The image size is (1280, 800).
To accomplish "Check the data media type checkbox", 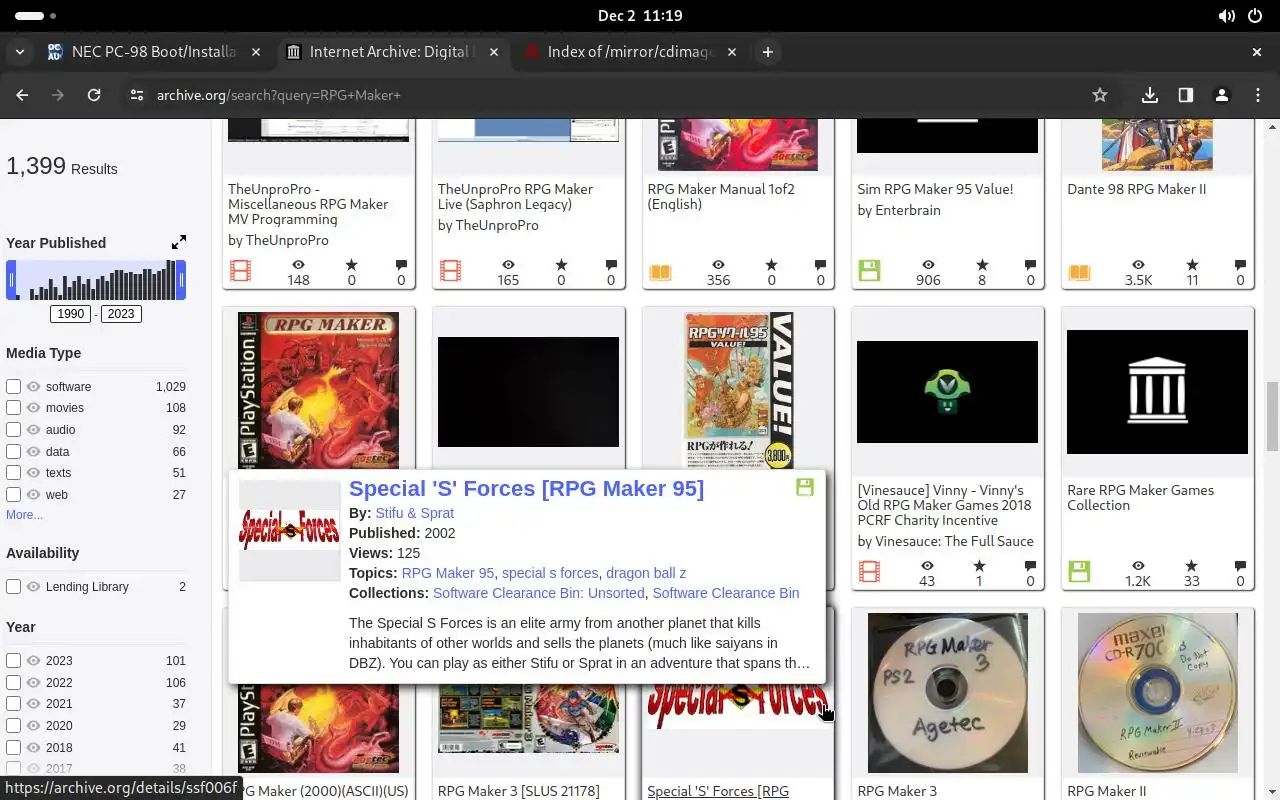I will tap(14, 451).
